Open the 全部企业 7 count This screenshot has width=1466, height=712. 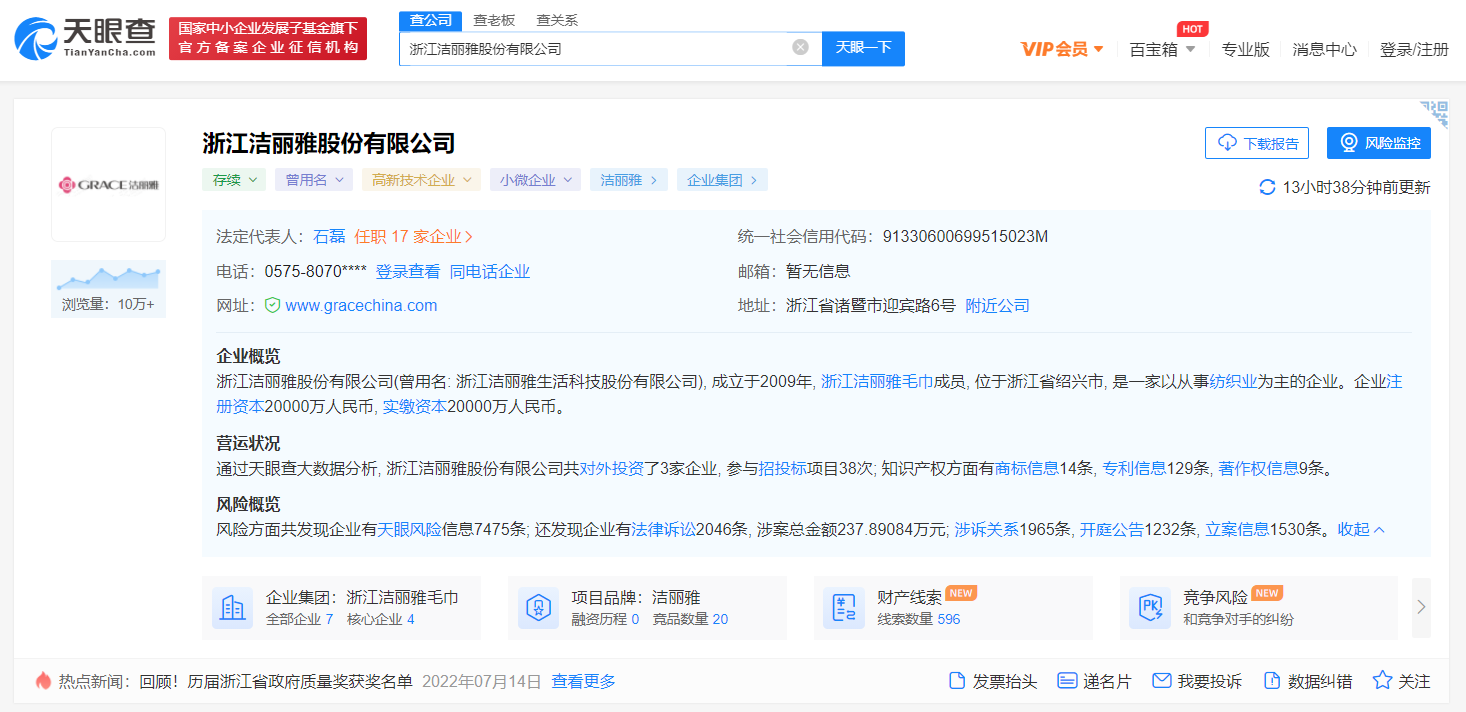pos(300,619)
